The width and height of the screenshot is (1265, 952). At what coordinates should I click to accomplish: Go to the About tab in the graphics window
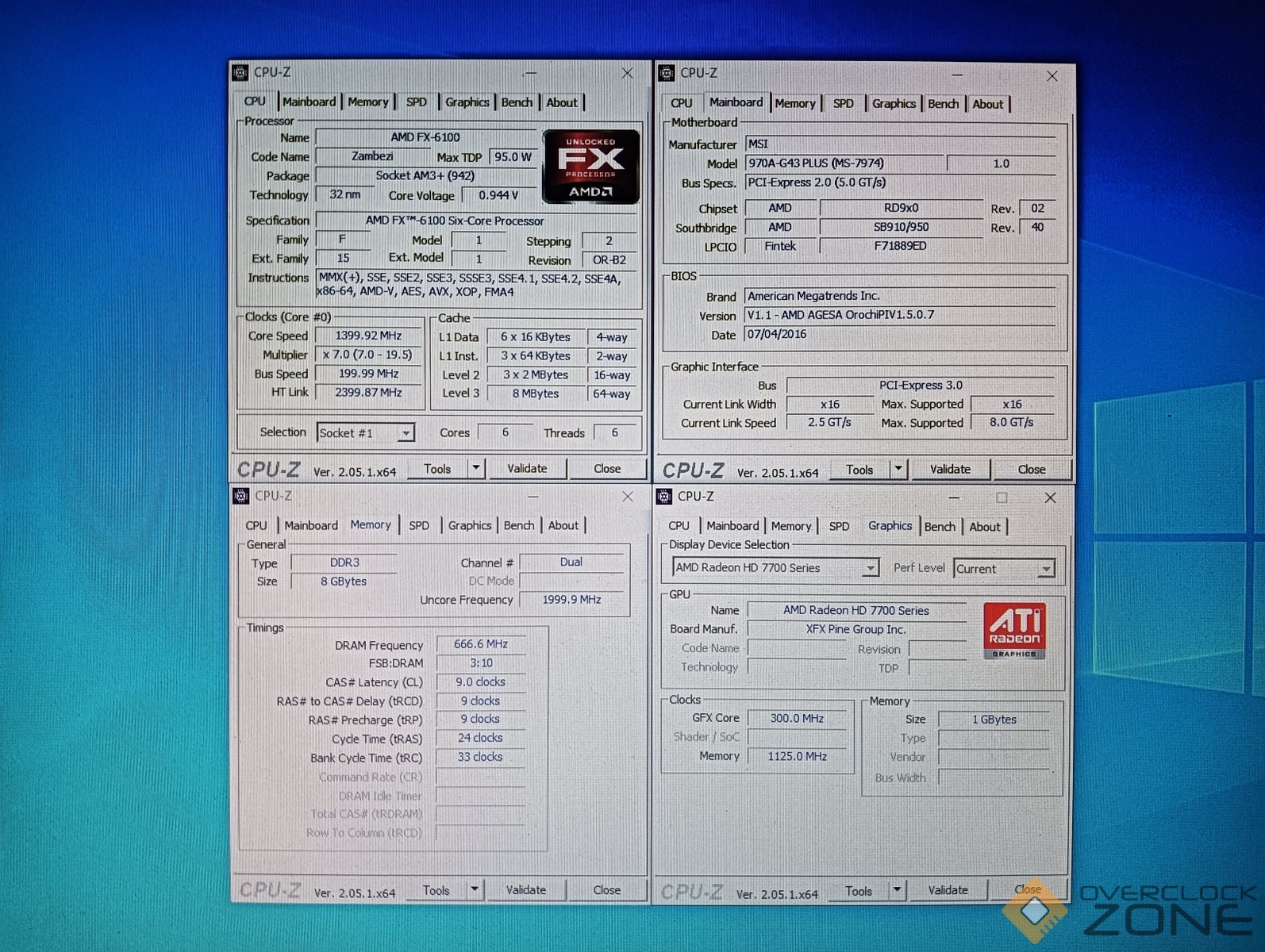click(985, 527)
